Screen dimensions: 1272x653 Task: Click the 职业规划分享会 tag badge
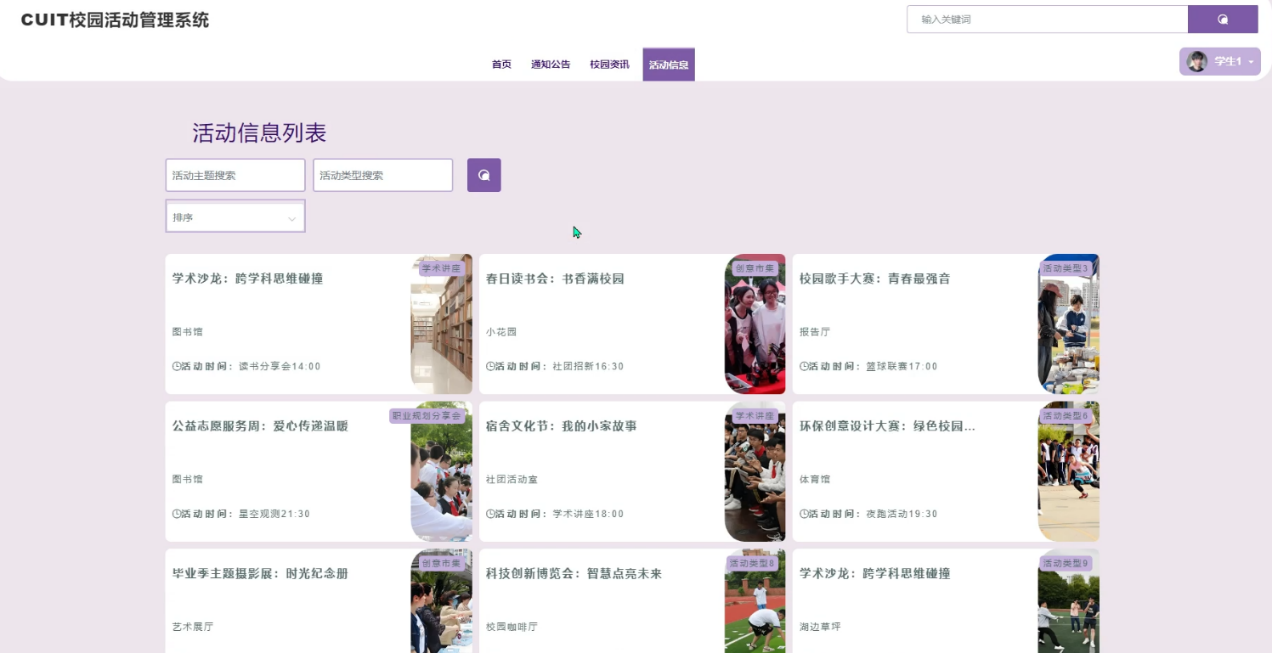point(427,416)
